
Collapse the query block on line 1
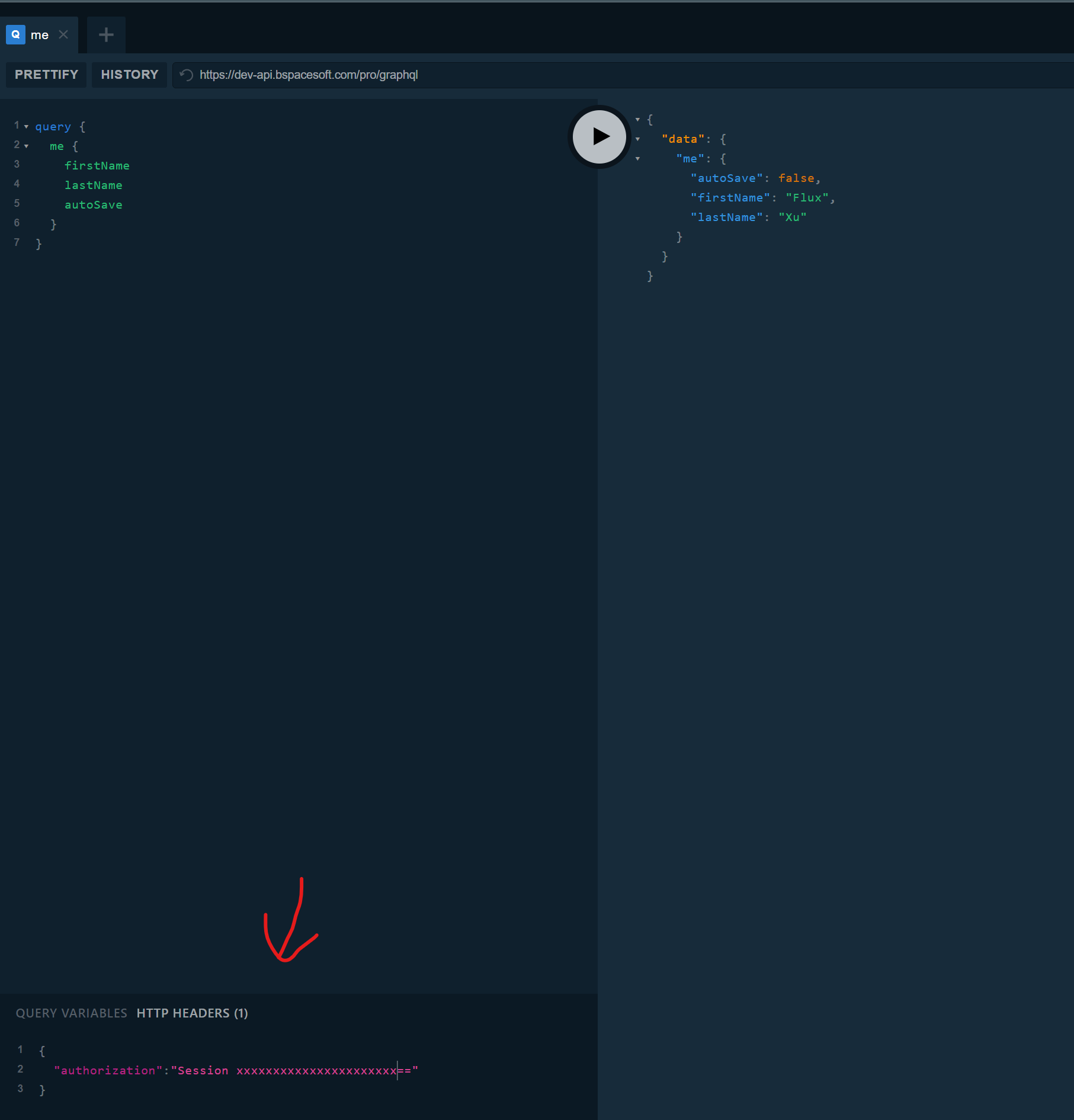[26, 127]
